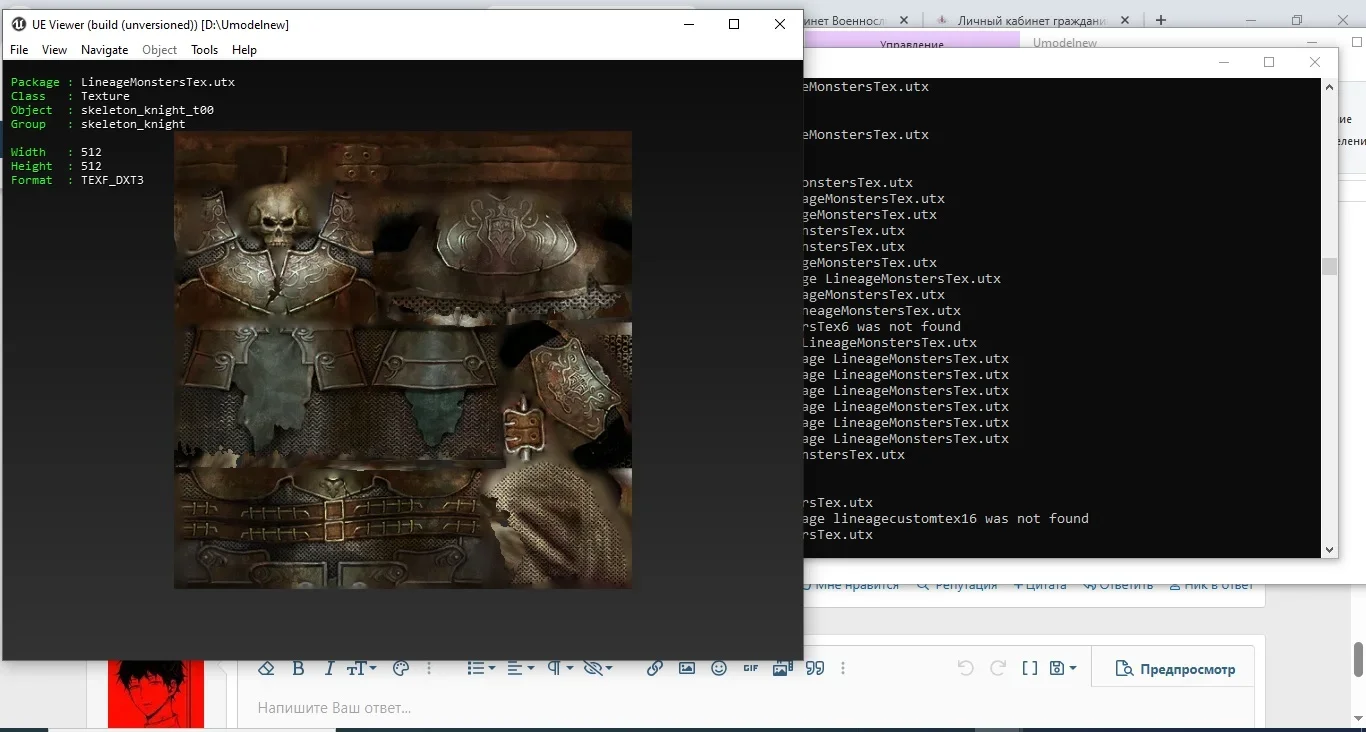This screenshot has height=732, width=1366.
Task: Click the Class value Texture in UE Viewer
Action: [105, 96]
